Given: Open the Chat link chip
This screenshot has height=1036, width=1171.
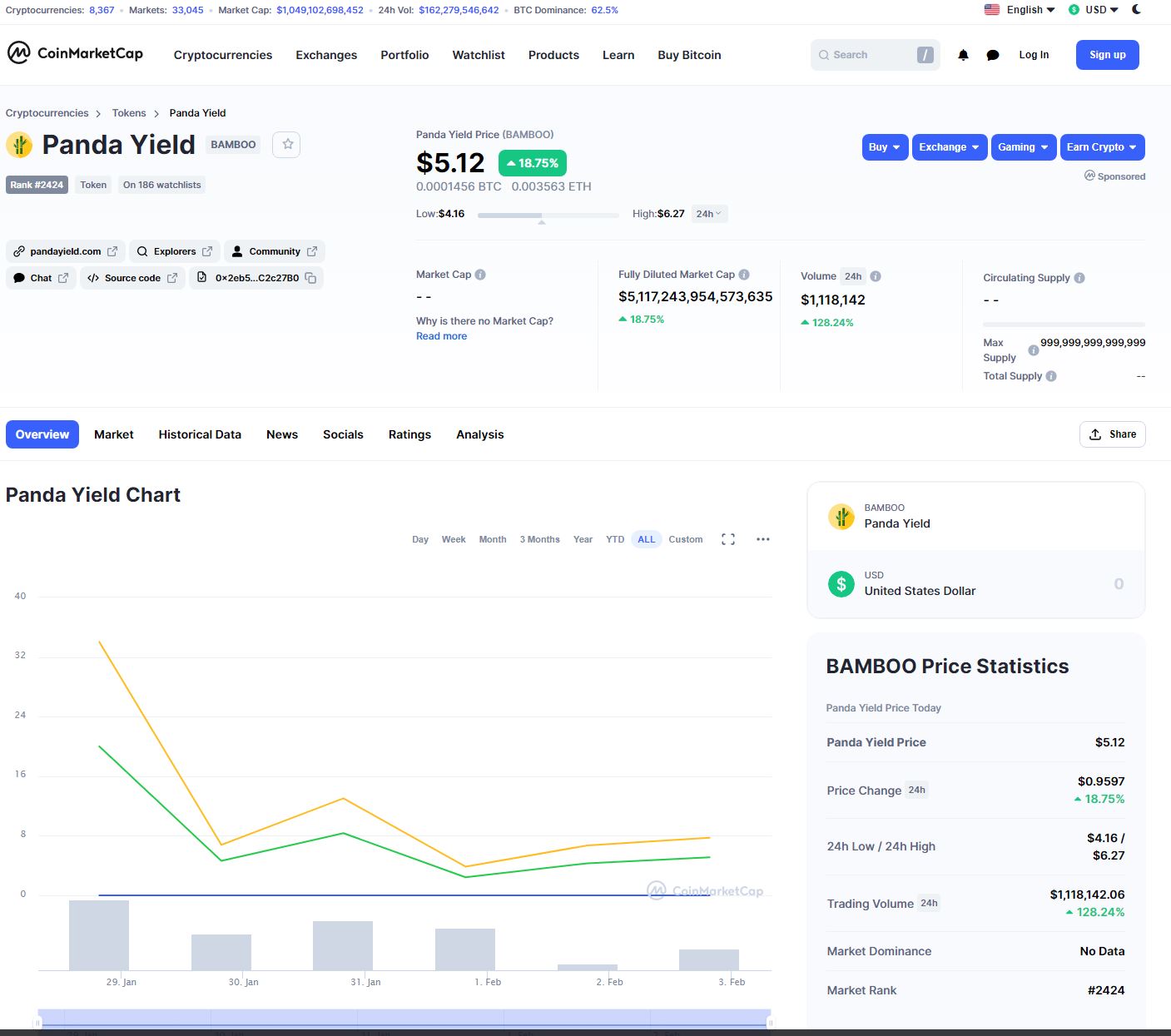Looking at the screenshot, I should click(x=41, y=278).
